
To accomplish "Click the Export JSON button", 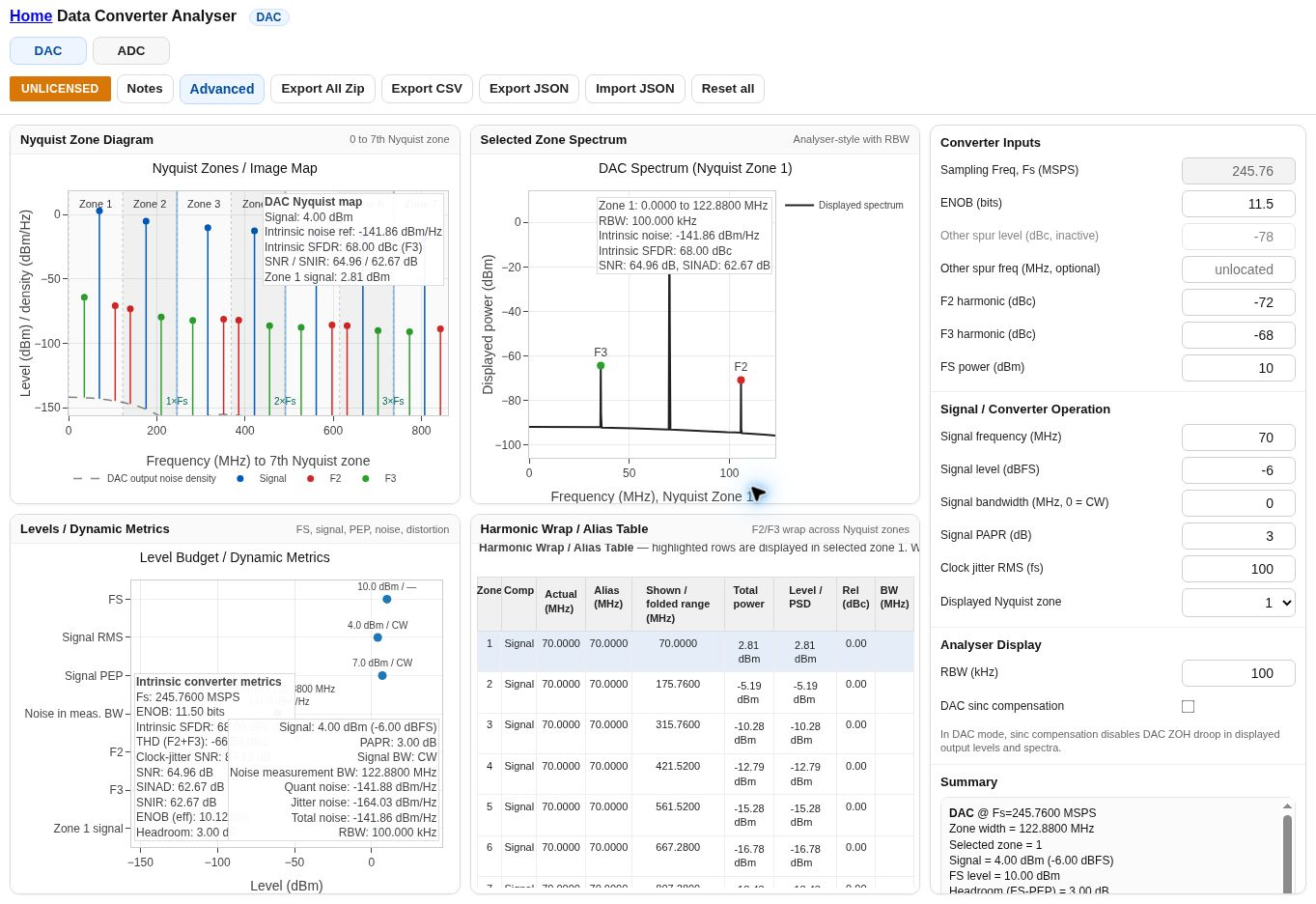I will pyautogui.click(x=529, y=89).
